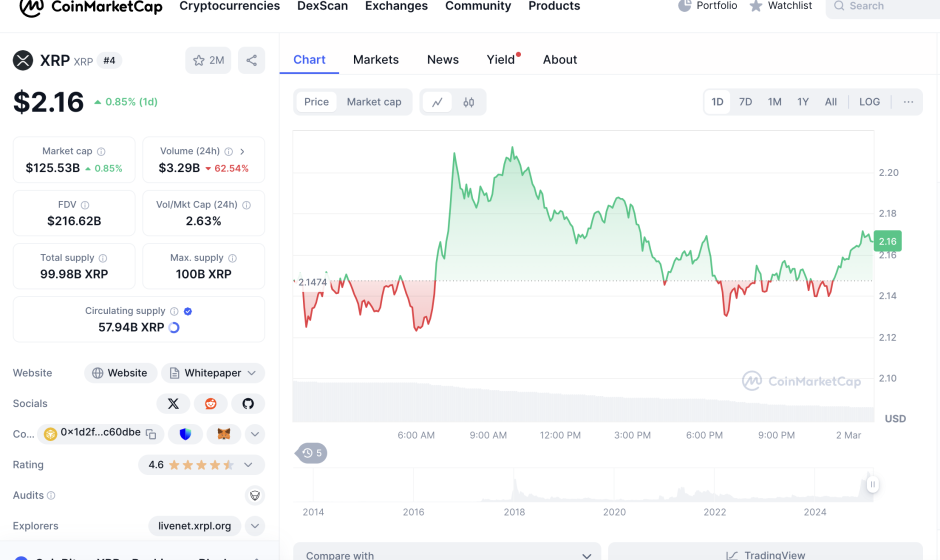
Task: Click the blue shield wallet icon
Action: point(186,434)
